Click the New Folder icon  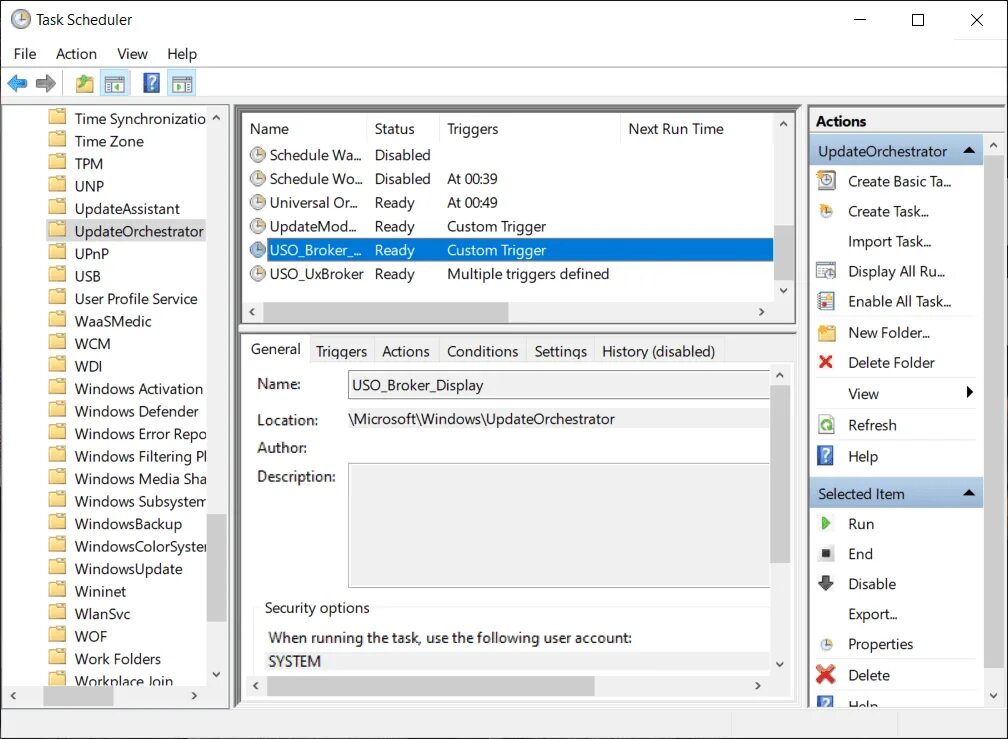point(826,332)
